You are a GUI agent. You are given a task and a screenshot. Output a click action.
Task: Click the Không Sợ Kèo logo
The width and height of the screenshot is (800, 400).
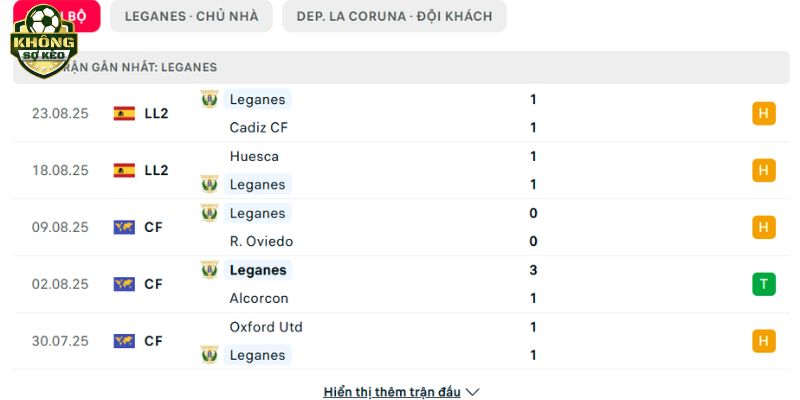[44, 41]
